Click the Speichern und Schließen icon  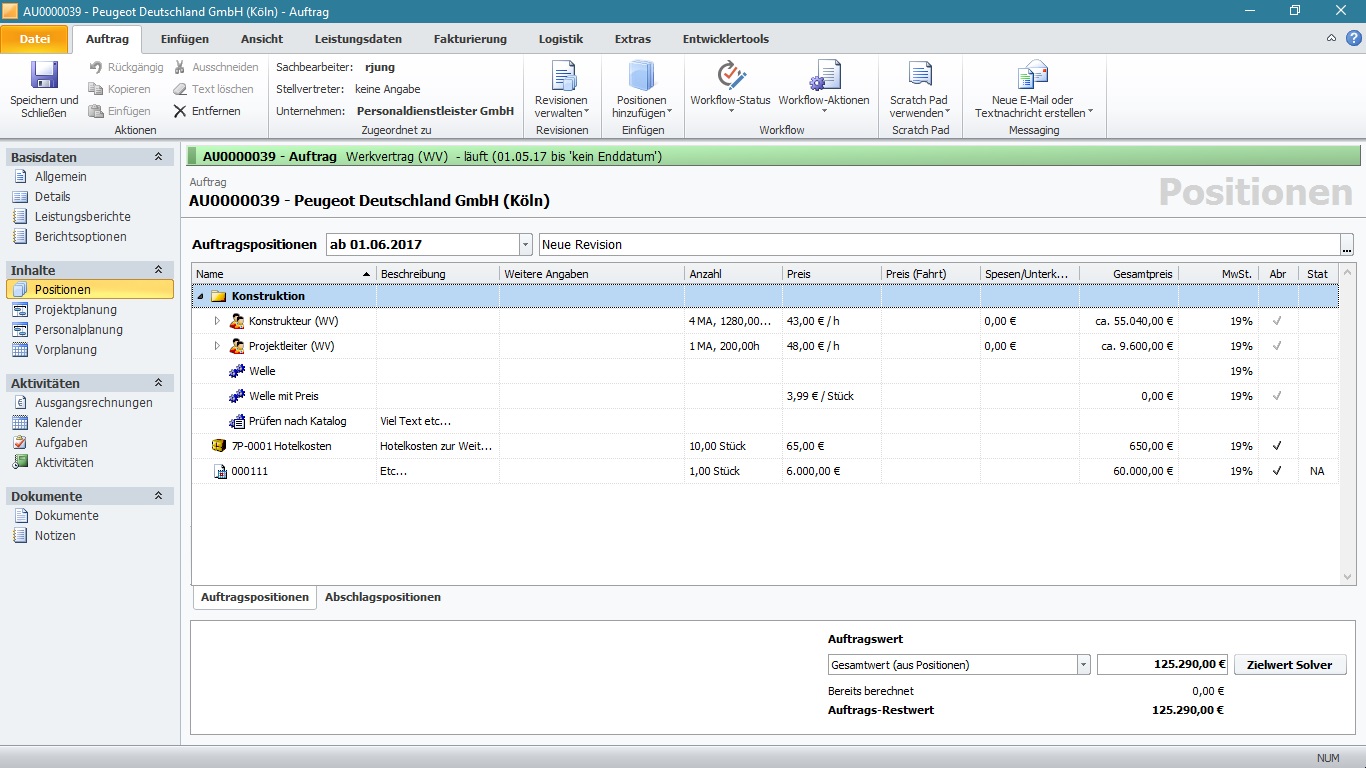tap(44, 77)
